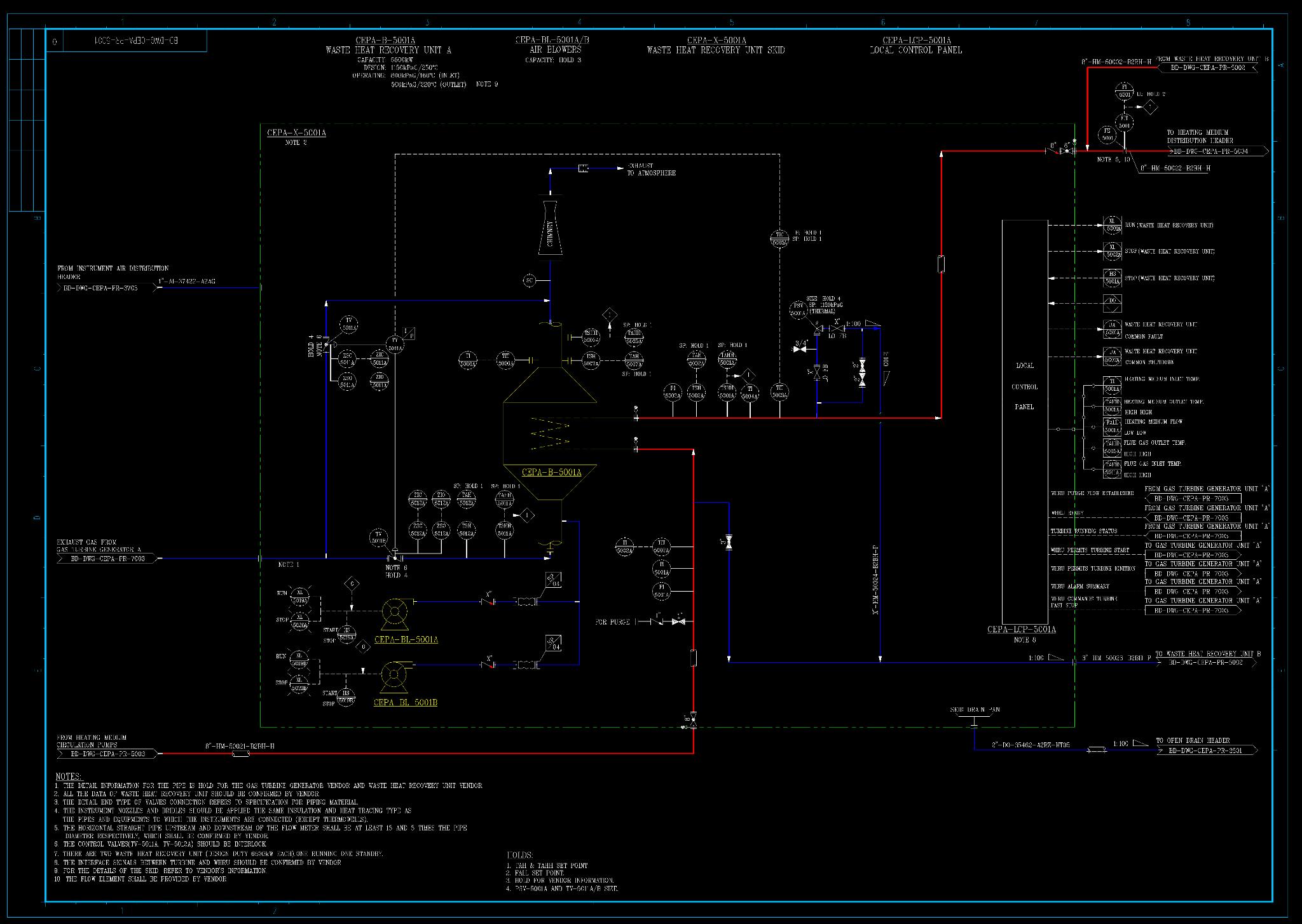Viewport: 1302px width, 924px height.
Task: Click the SC instrument bubble below the chimney
Action: click(530, 280)
